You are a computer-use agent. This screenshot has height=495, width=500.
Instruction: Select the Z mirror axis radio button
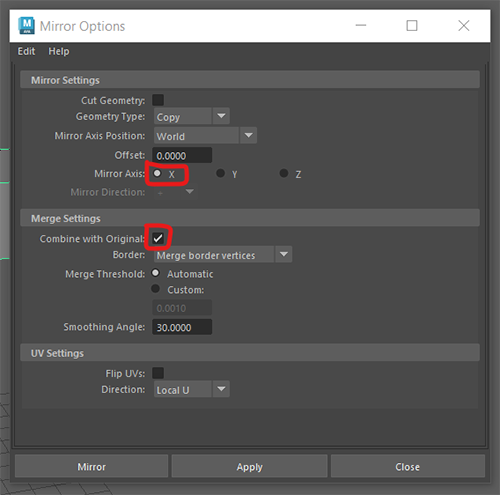point(284,173)
